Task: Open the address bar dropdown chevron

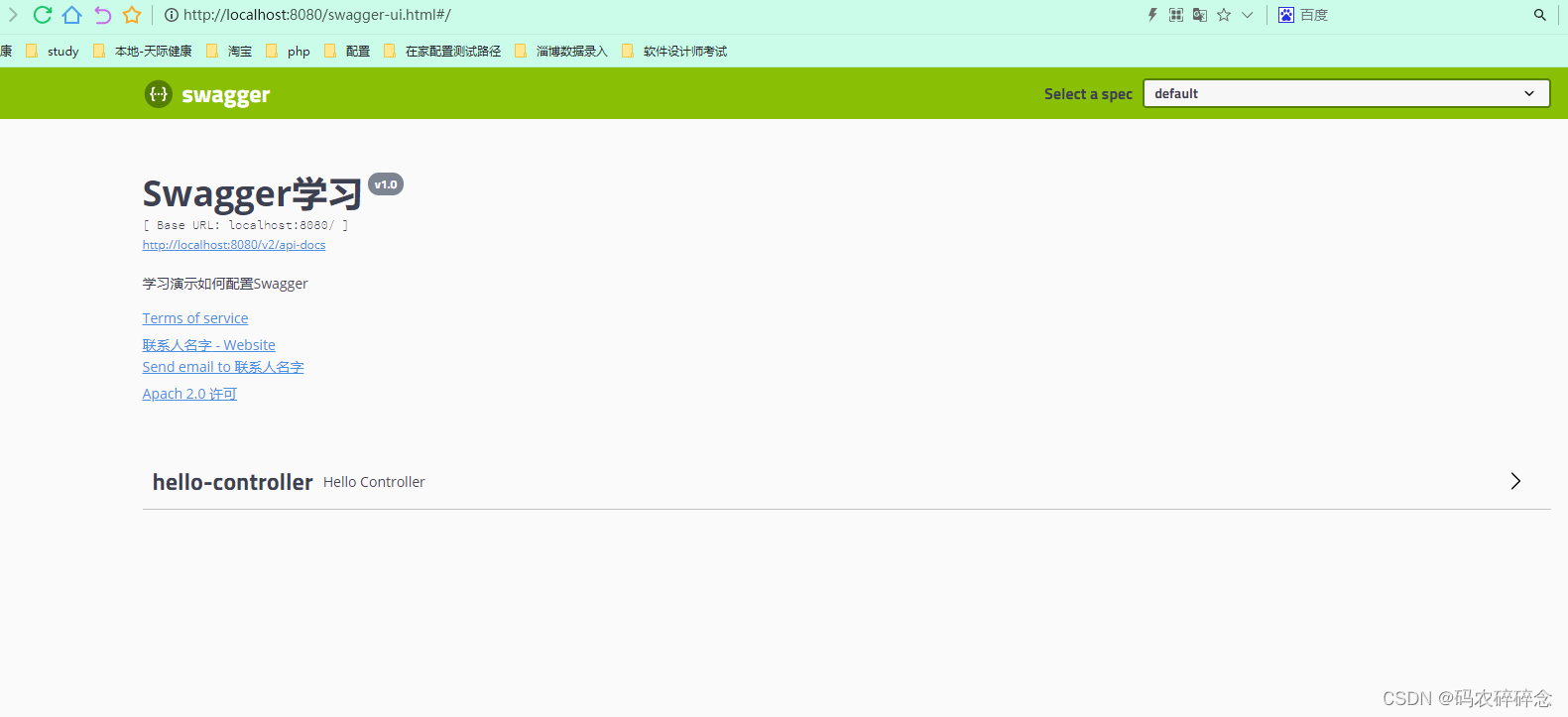Action: [1248, 15]
